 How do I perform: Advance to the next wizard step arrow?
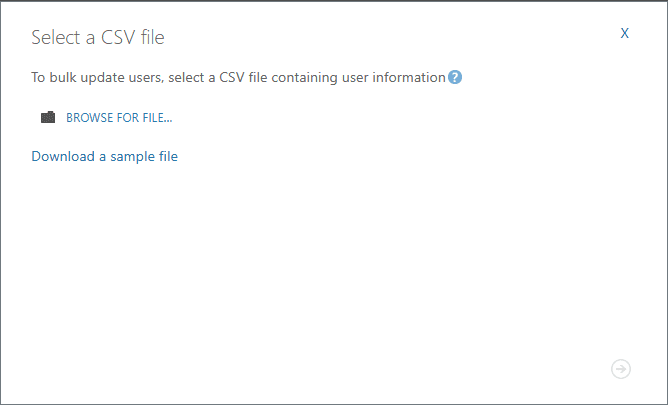coord(621,369)
